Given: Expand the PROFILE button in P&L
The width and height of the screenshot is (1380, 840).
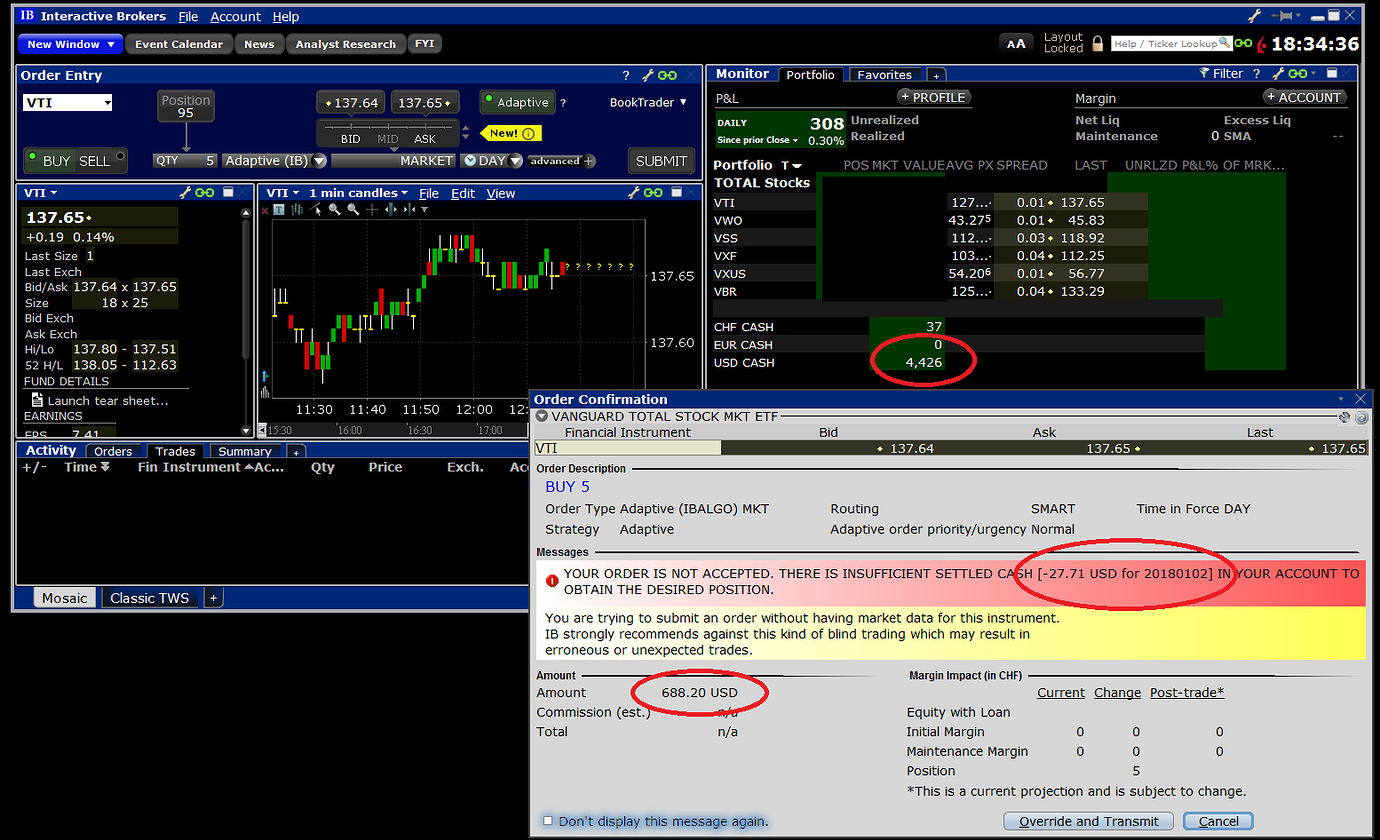Looking at the screenshot, I should click(935, 97).
